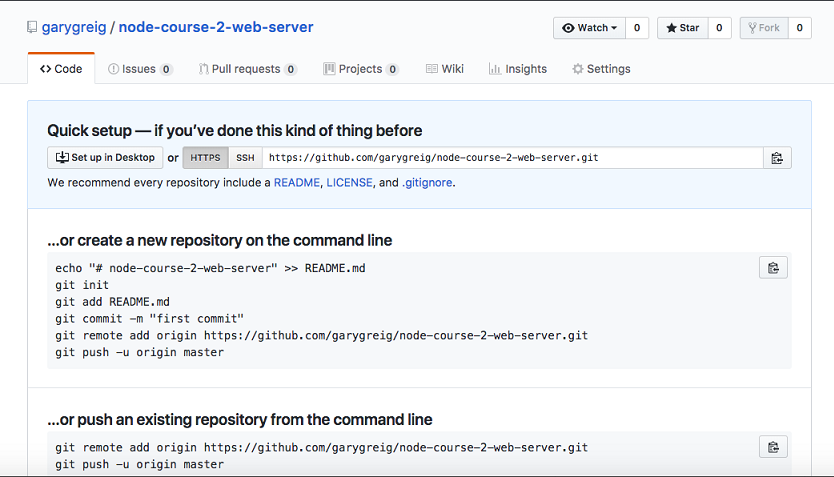Open repository Settings tab
The image size is (834, 477).
601,69
